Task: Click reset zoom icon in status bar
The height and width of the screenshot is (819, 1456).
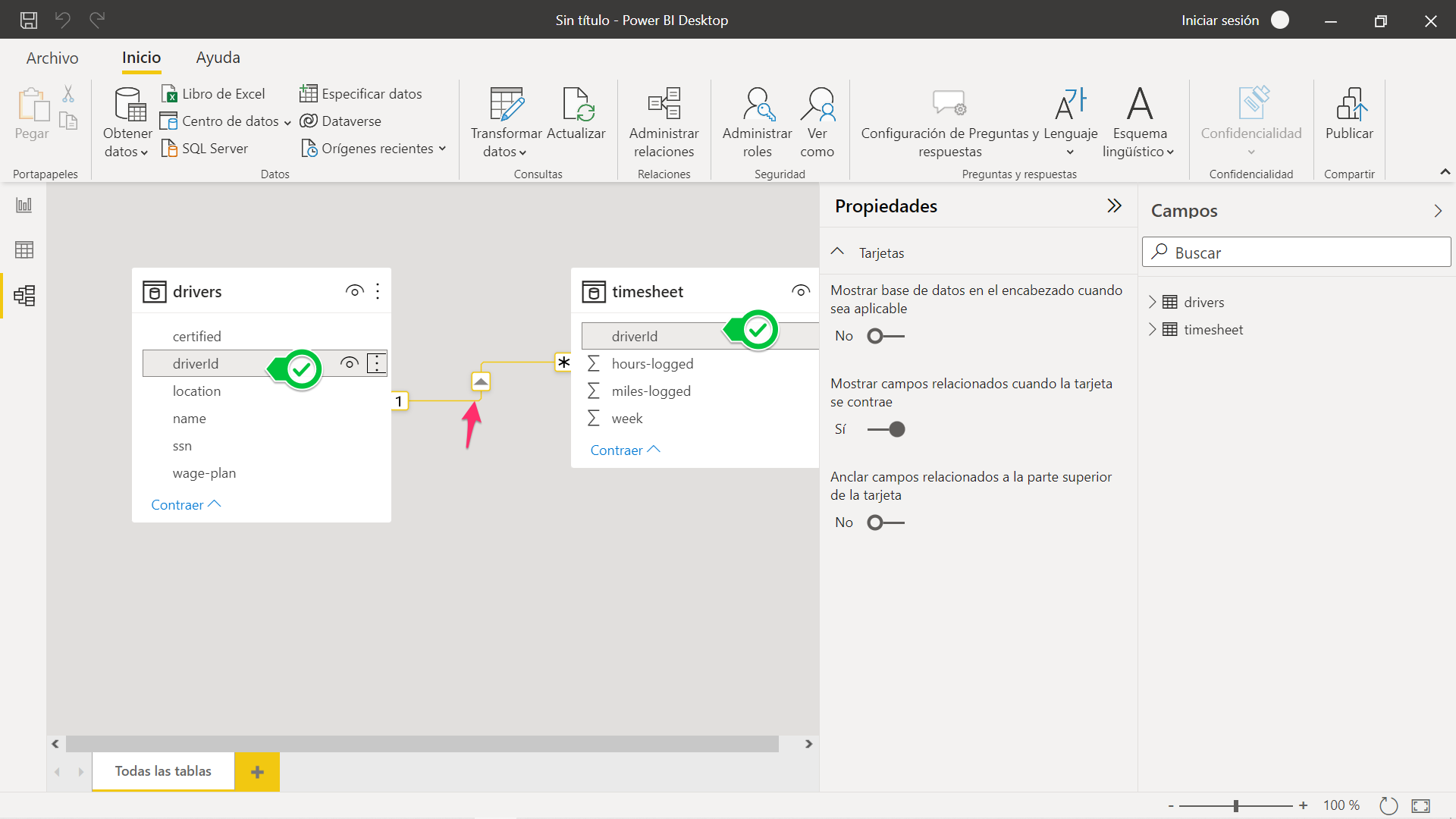Action: [x=1388, y=805]
